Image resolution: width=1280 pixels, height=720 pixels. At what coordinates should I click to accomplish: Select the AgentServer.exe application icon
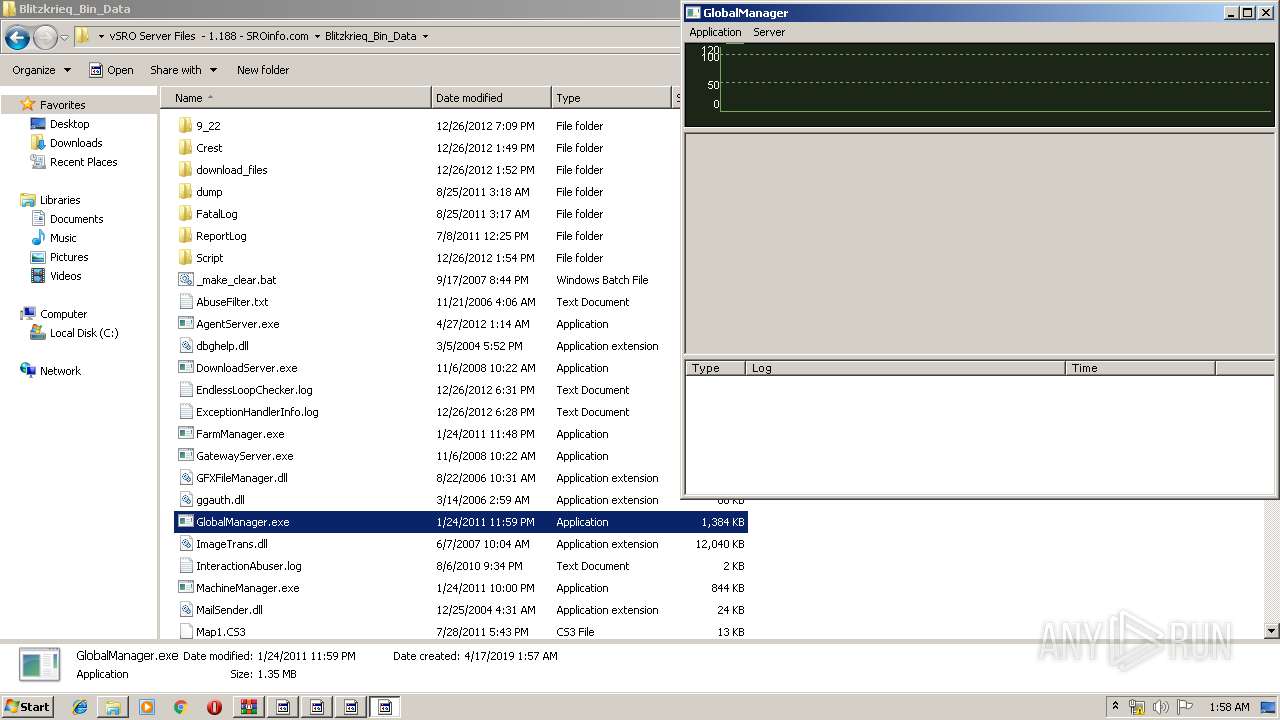(x=185, y=324)
